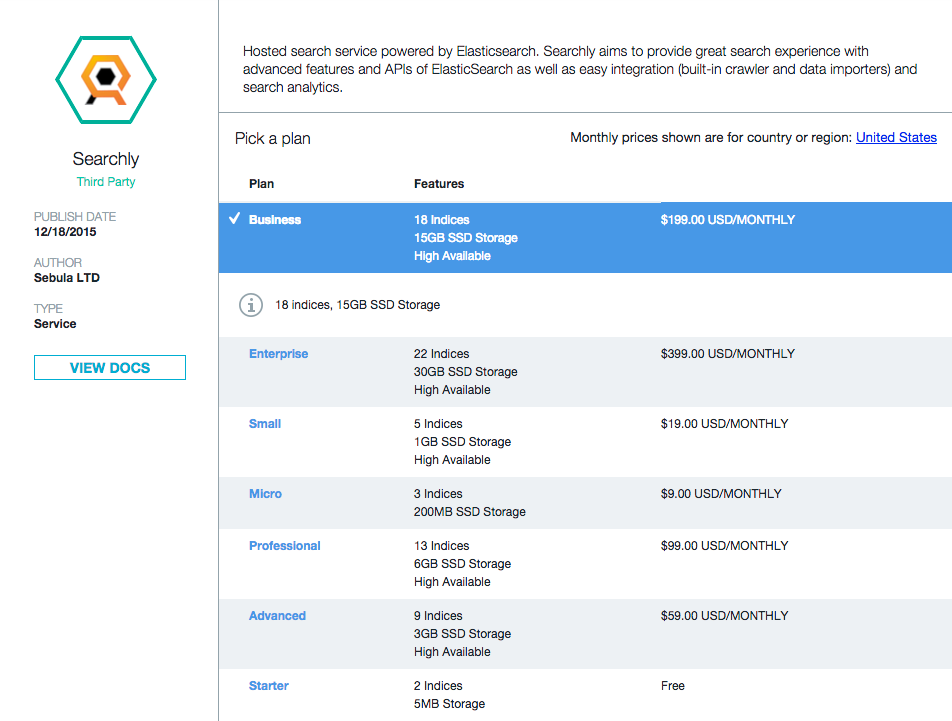Click '3GB SSD Storage' feature text
The image size is (952, 721).
click(463, 634)
